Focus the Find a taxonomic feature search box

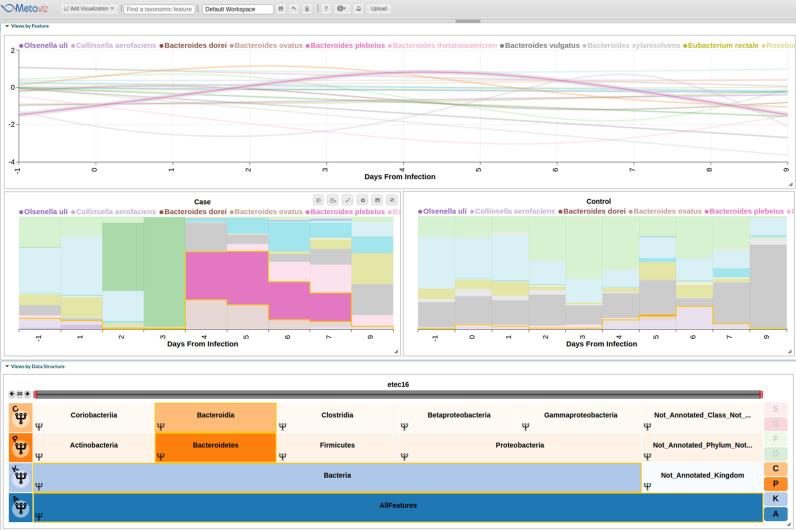(x=159, y=9)
